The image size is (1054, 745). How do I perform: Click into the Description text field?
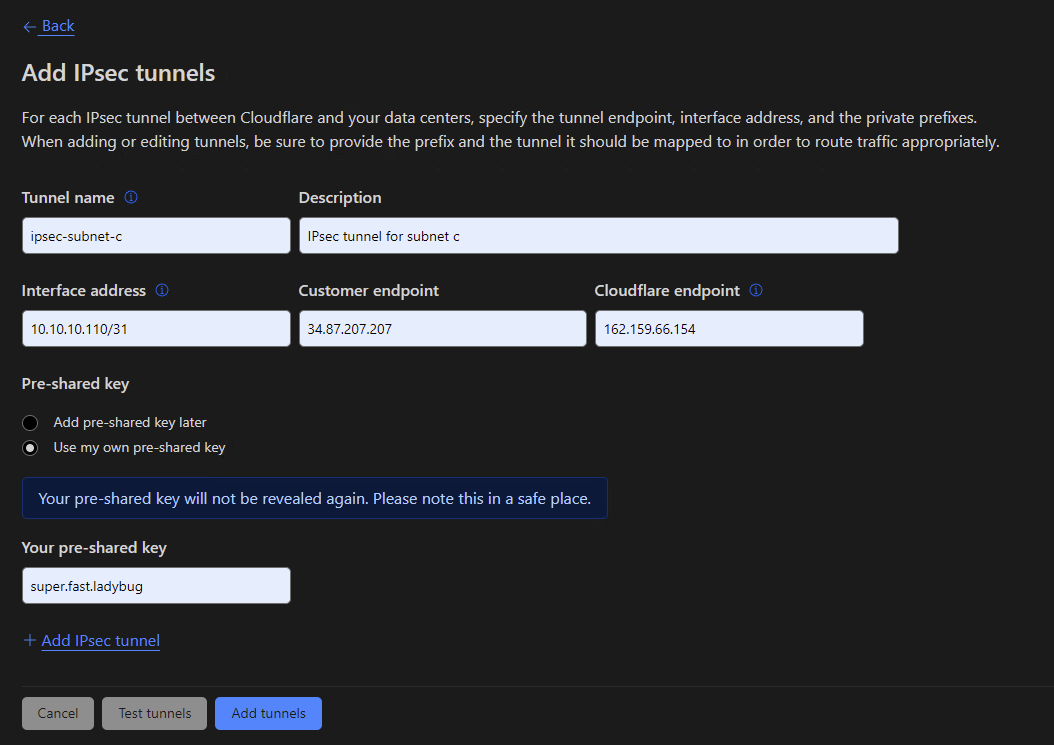coord(598,236)
